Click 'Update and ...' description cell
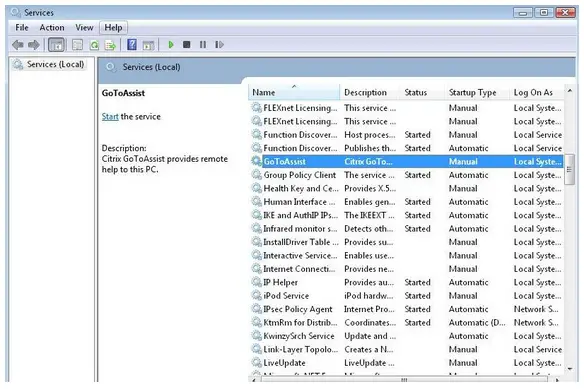Viewport: 584px width, 389px height. (370, 336)
